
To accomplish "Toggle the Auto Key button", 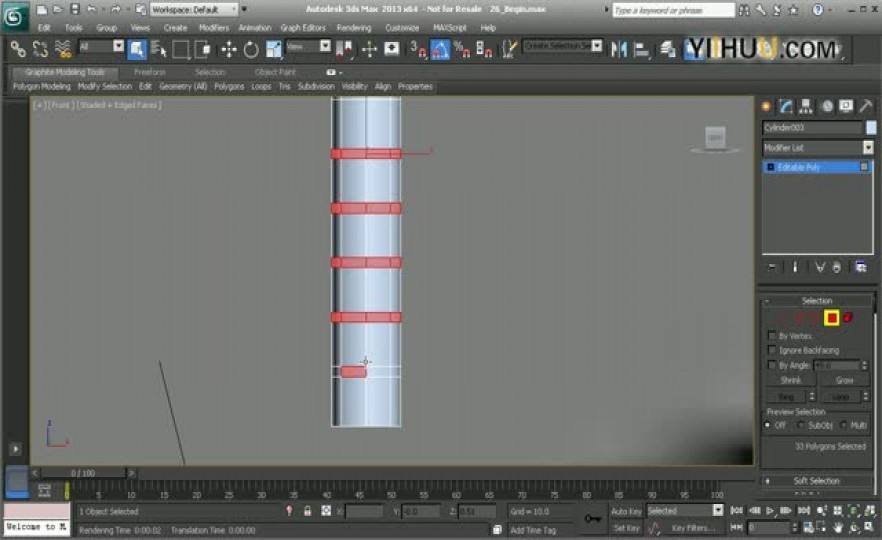I will click(626, 511).
